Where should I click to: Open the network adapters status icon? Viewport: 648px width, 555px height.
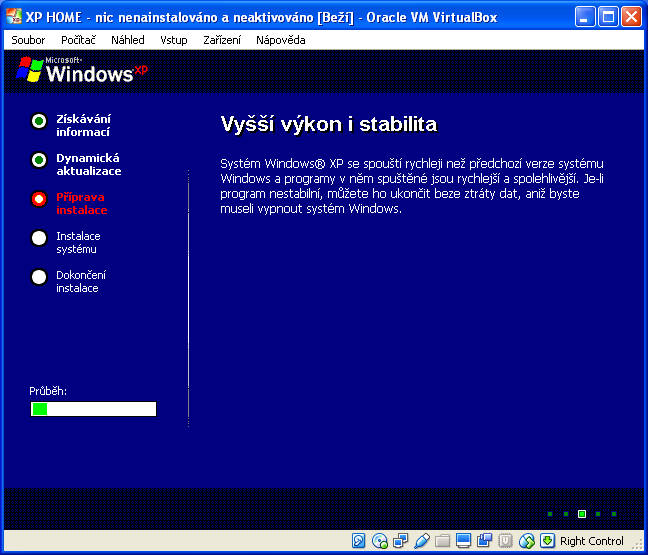coord(400,541)
